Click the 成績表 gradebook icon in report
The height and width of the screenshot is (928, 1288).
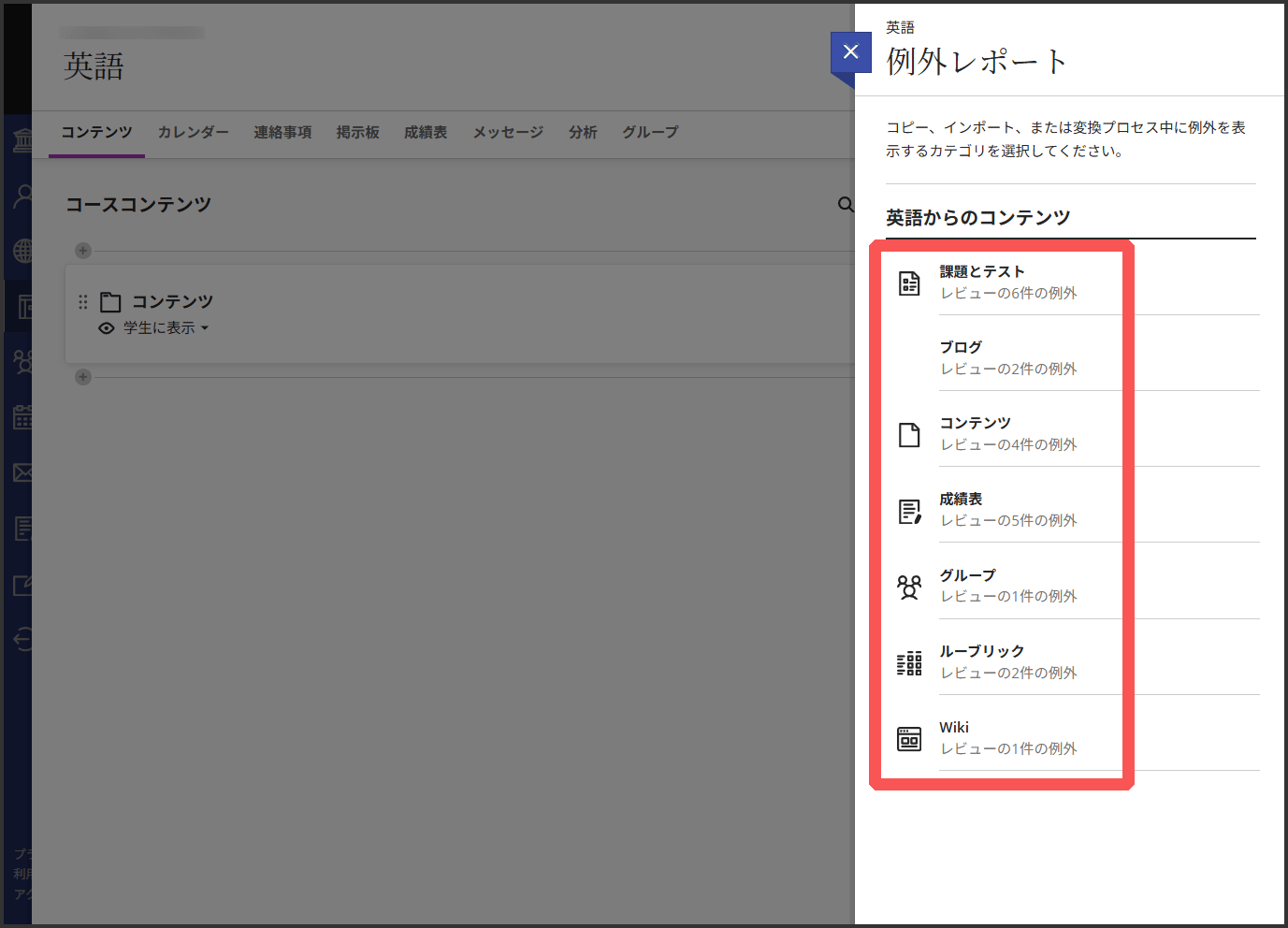(909, 511)
